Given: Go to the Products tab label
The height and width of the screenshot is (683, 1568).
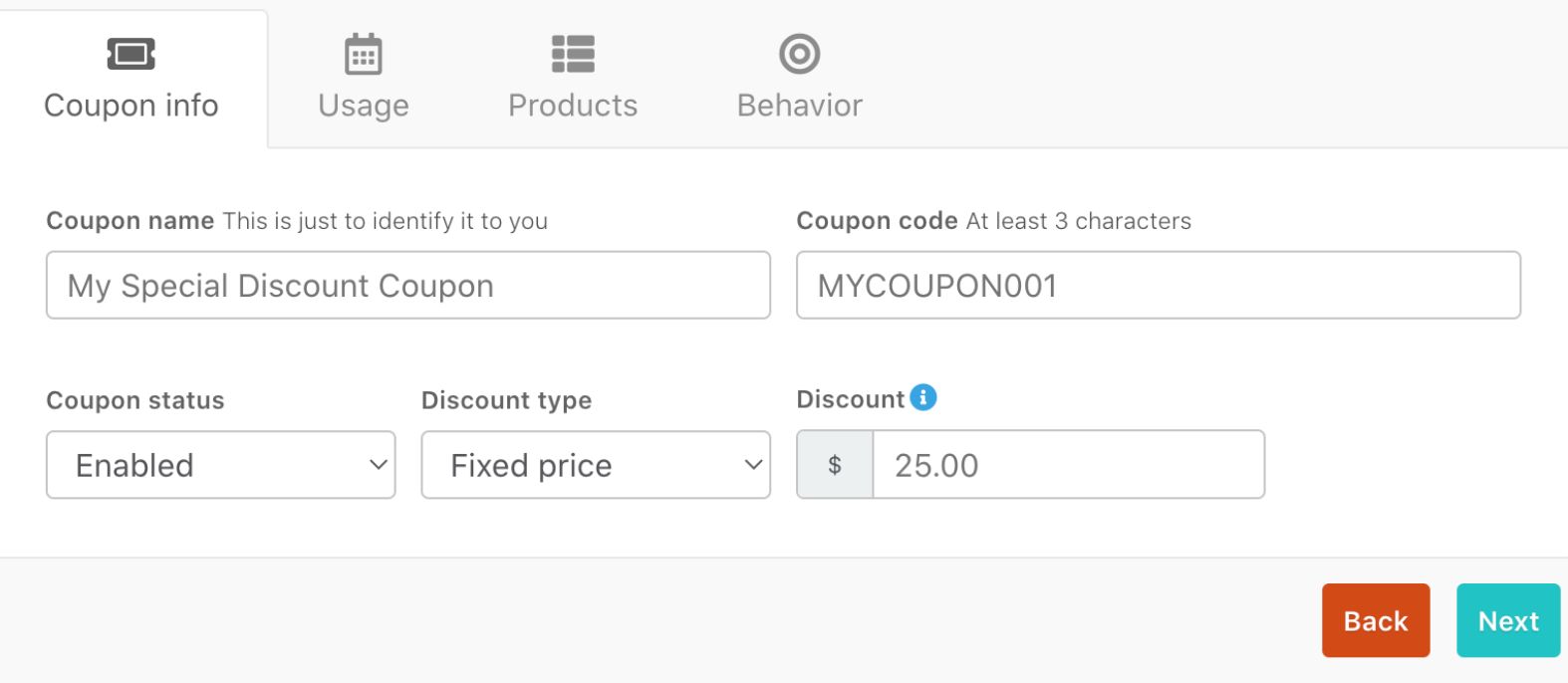Looking at the screenshot, I should click(573, 106).
